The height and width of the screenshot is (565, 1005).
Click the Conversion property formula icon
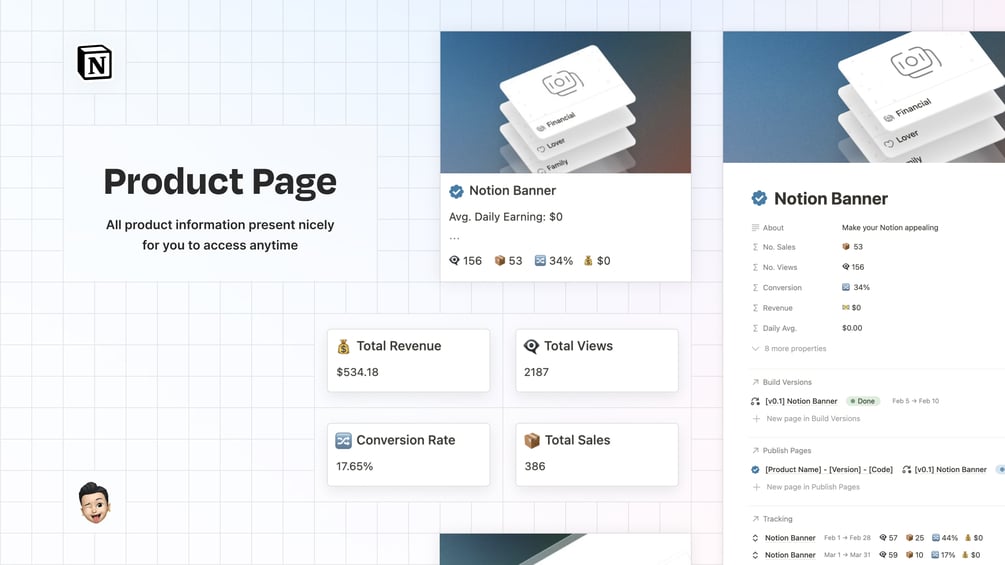pos(755,288)
